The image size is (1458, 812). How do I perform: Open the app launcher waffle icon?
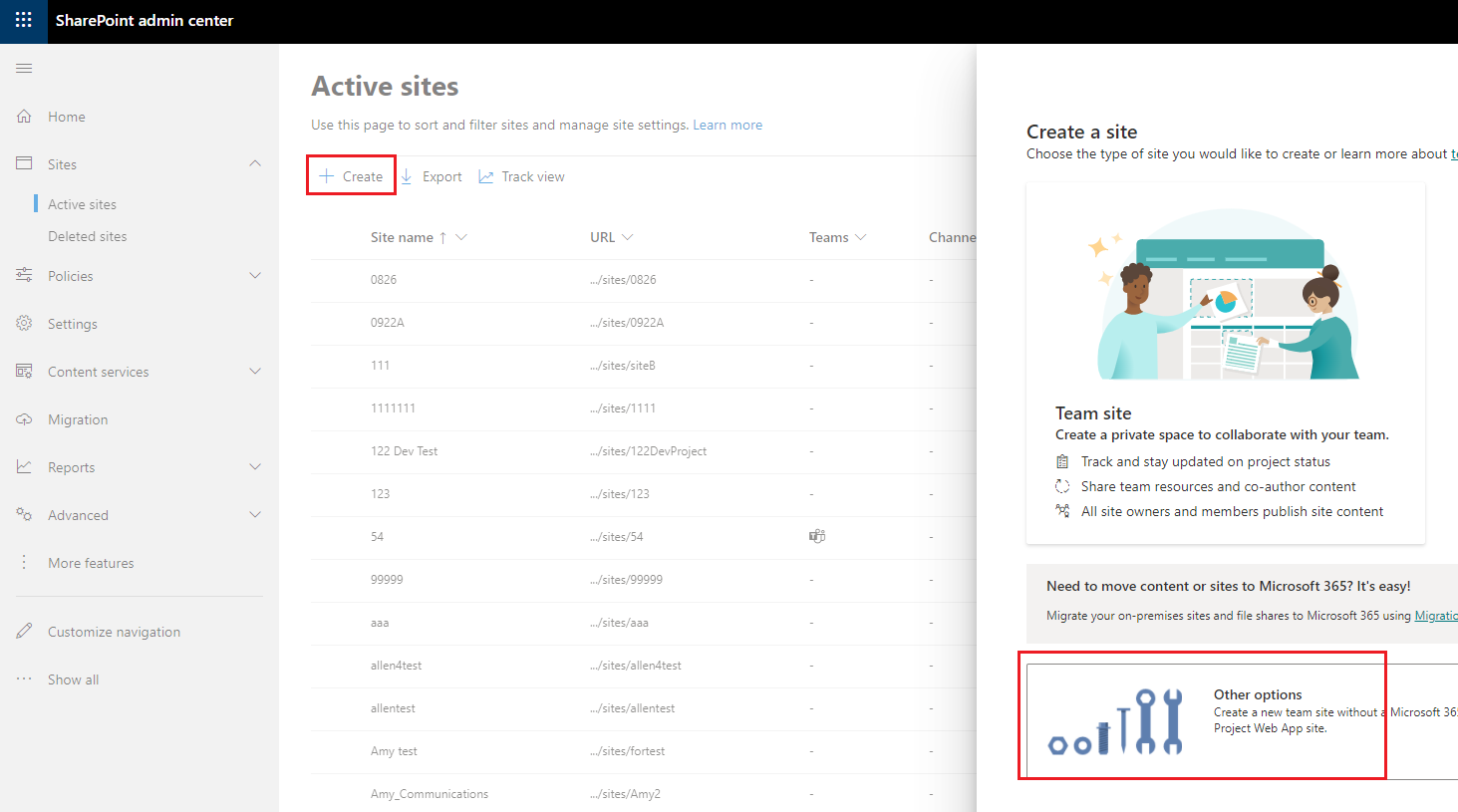click(23, 20)
